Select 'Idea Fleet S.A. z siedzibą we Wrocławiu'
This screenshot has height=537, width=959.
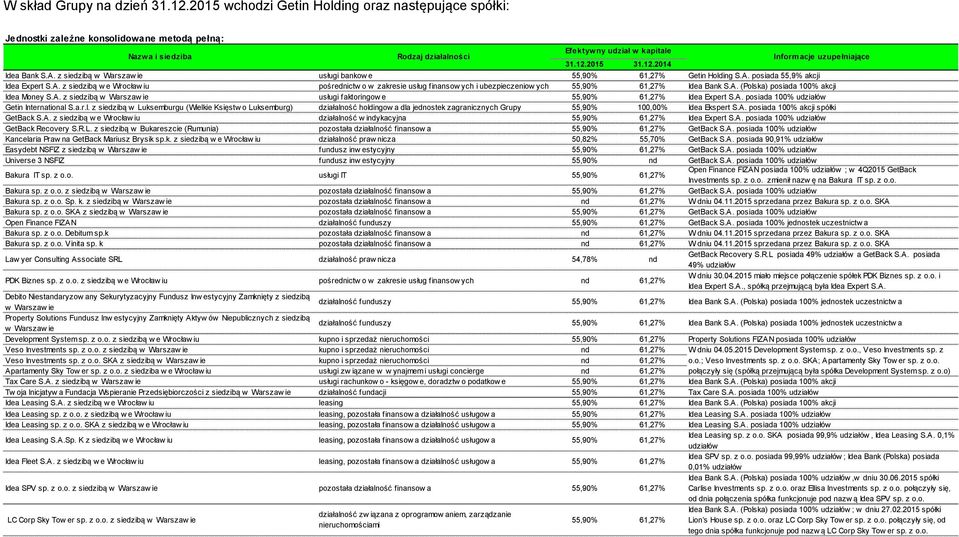coord(74,461)
